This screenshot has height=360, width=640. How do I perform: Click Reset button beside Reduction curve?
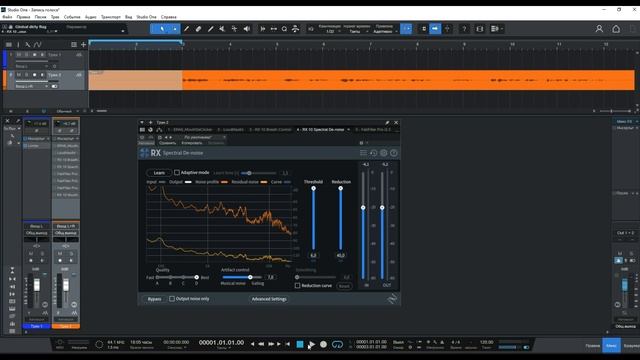click(x=344, y=286)
